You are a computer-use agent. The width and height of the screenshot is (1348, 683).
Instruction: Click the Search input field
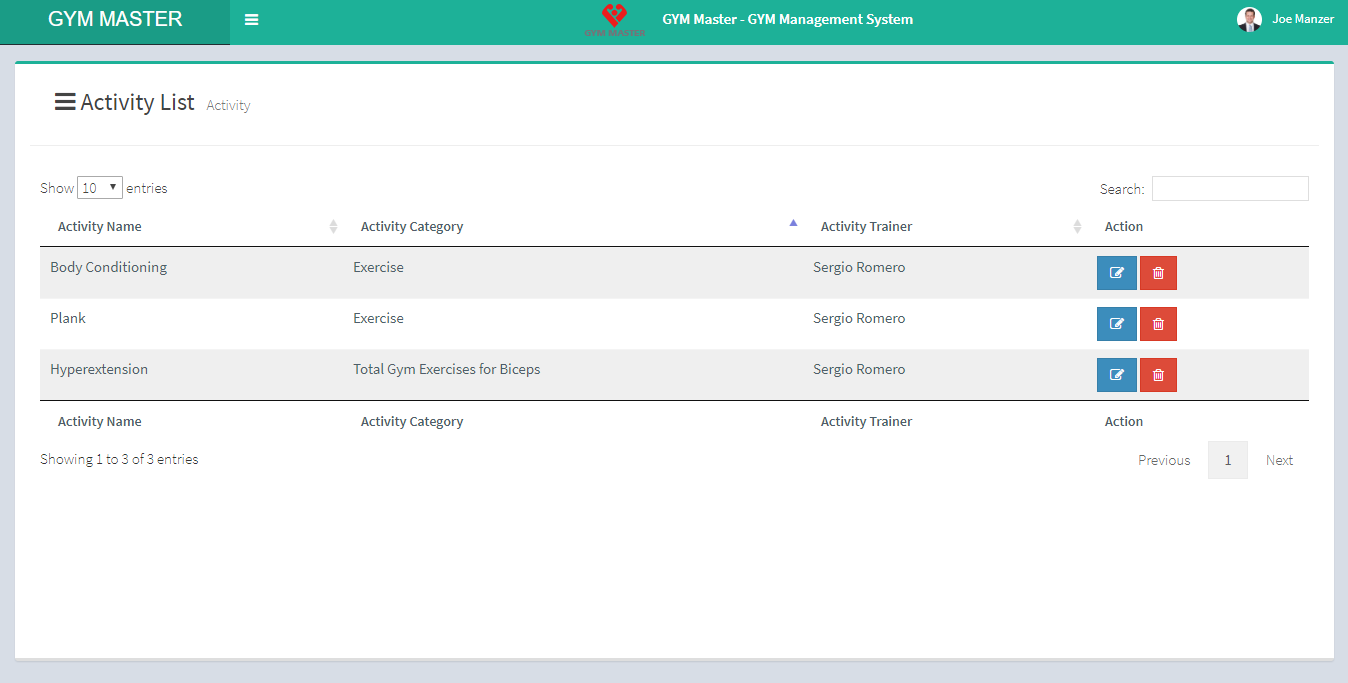tap(1229, 189)
